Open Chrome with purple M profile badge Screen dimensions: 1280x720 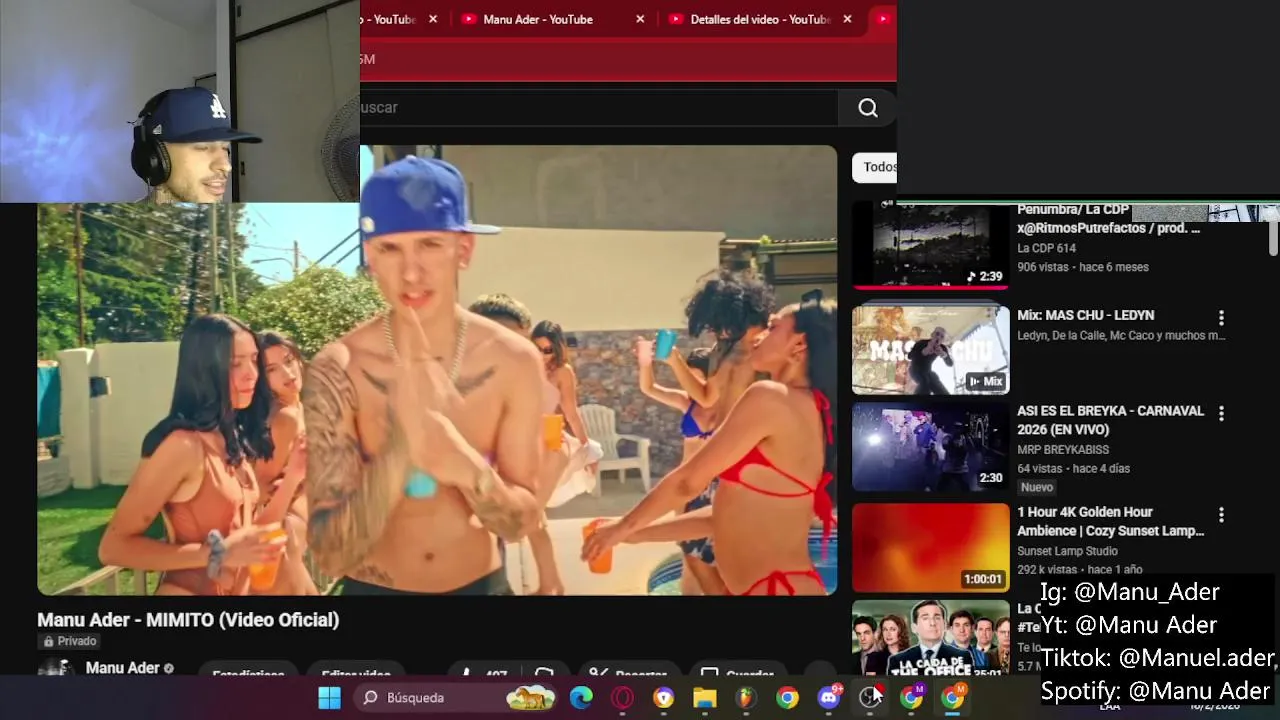(x=912, y=697)
